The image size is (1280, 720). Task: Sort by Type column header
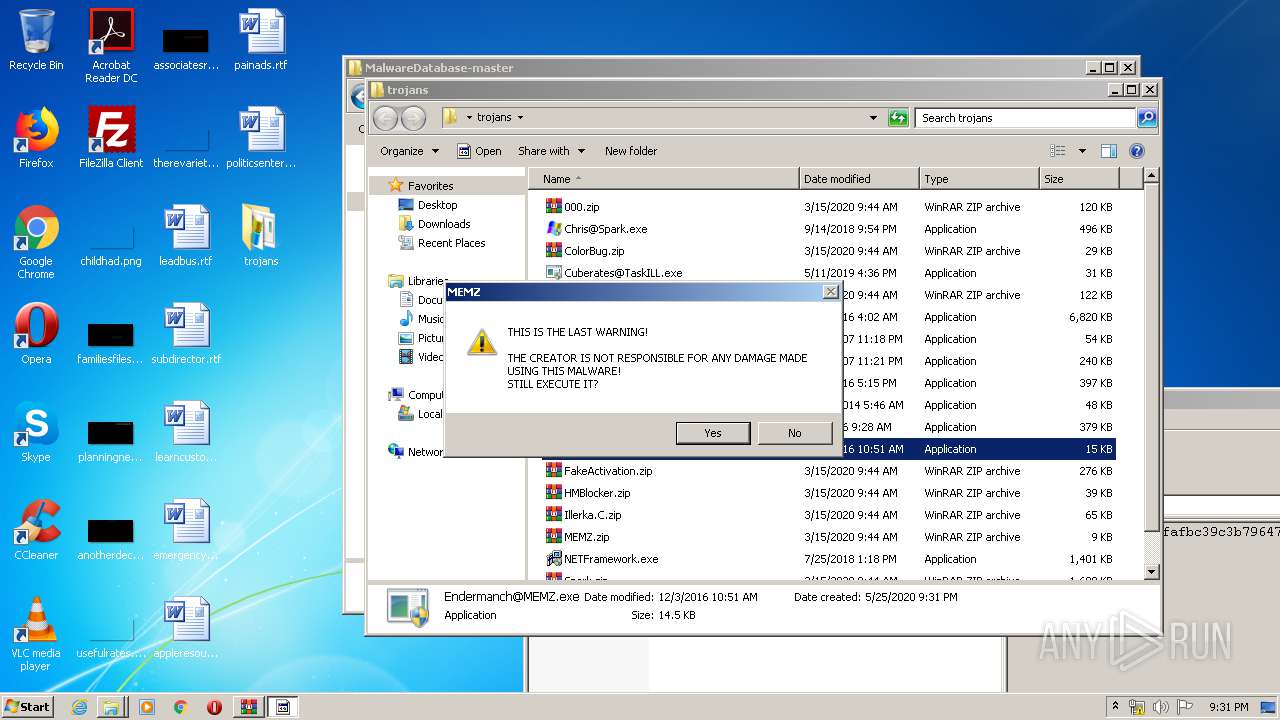979,179
